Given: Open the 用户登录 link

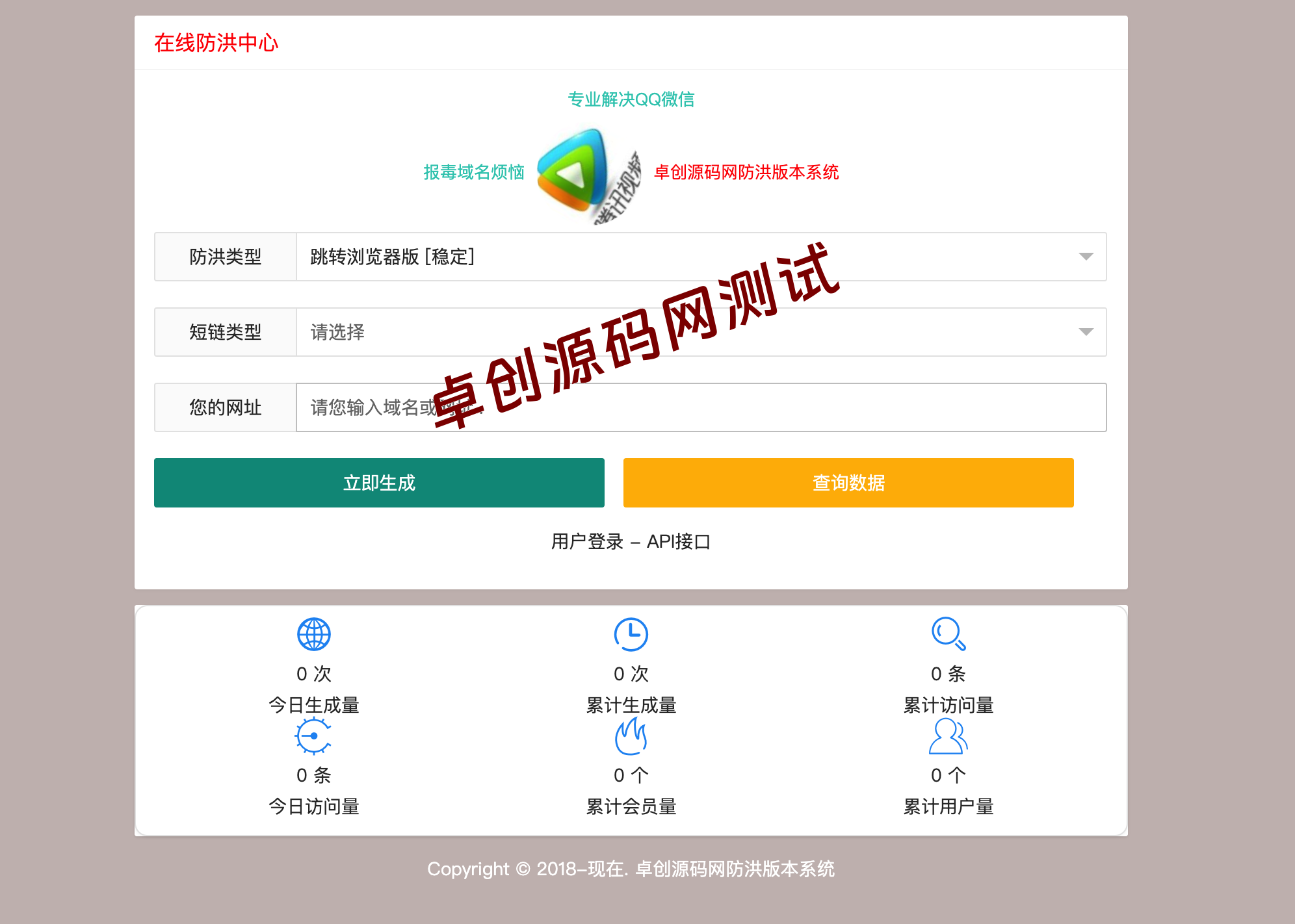Looking at the screenshot, I should point(587,541).
